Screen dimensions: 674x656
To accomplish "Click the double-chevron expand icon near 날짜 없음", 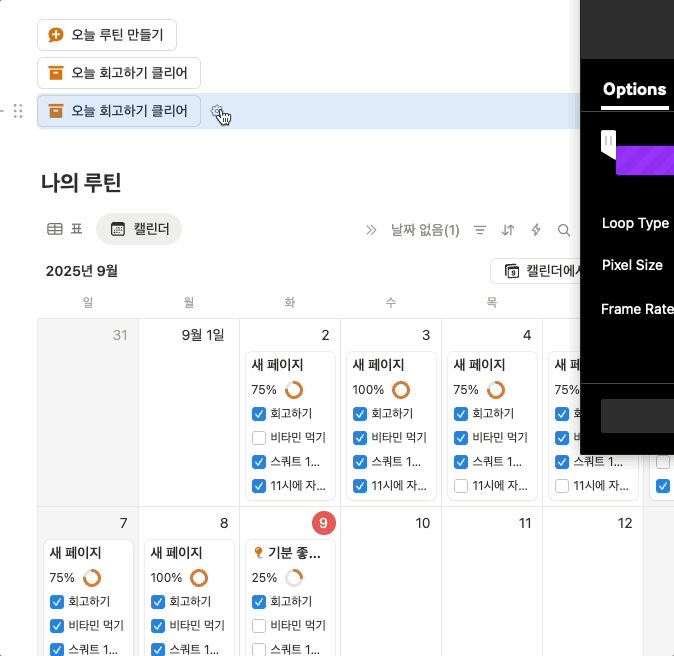I will point(371,230).
